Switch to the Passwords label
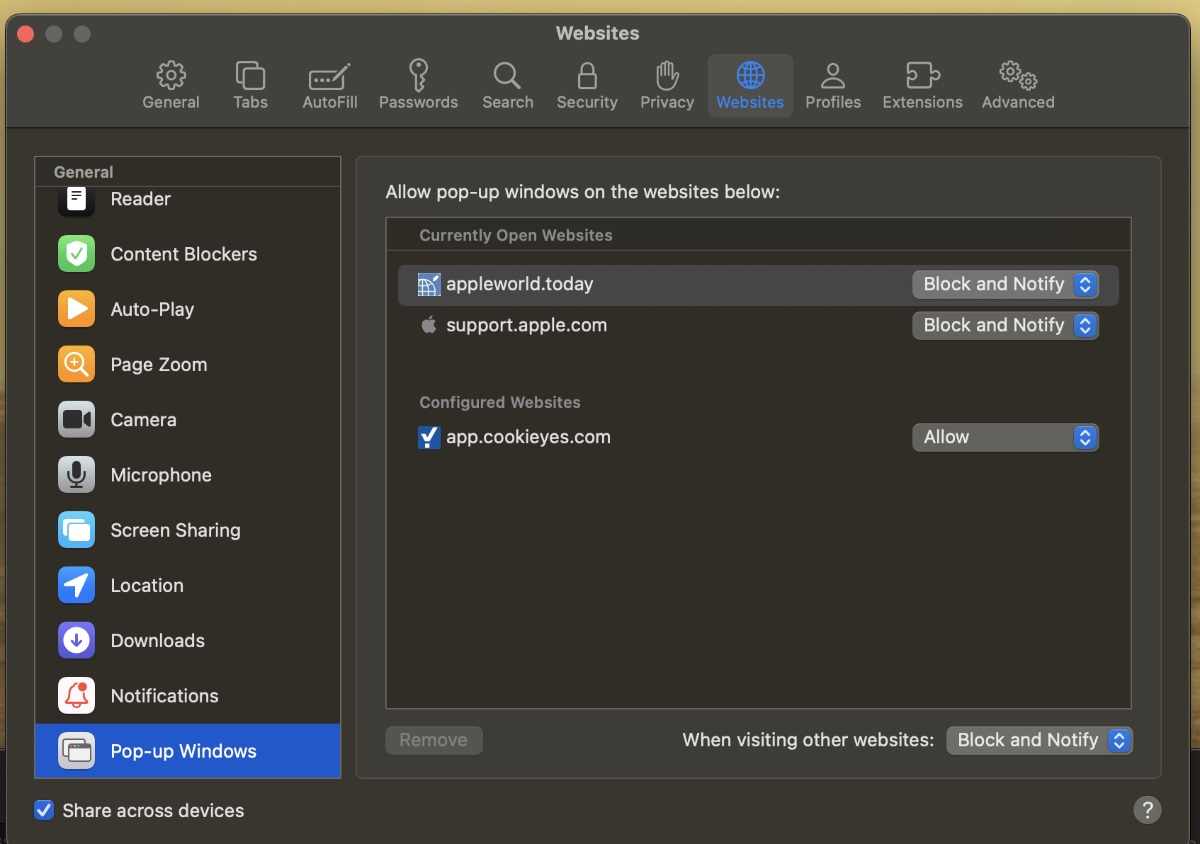This screenshot has height=844, width=1200. pyautogui.click(x=418, y=102)
